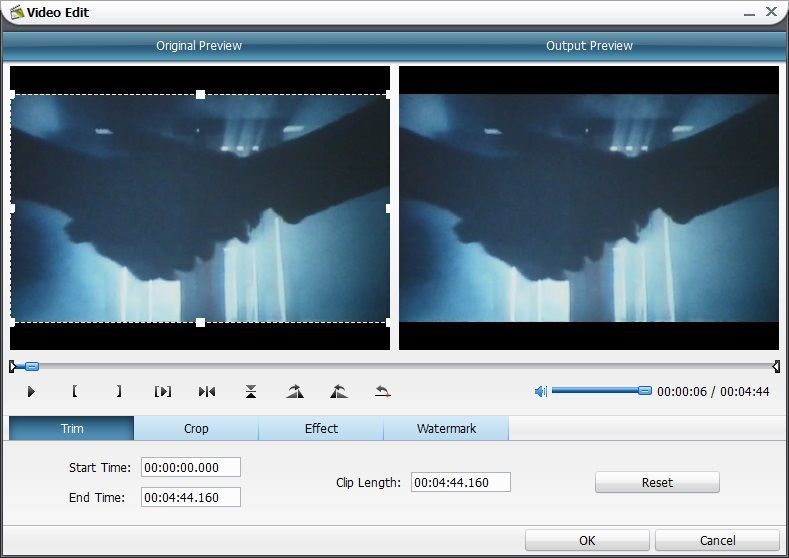789x558 pixels.
Task: Set trim end with right bracket icon
Action: [x=119, y=391]
